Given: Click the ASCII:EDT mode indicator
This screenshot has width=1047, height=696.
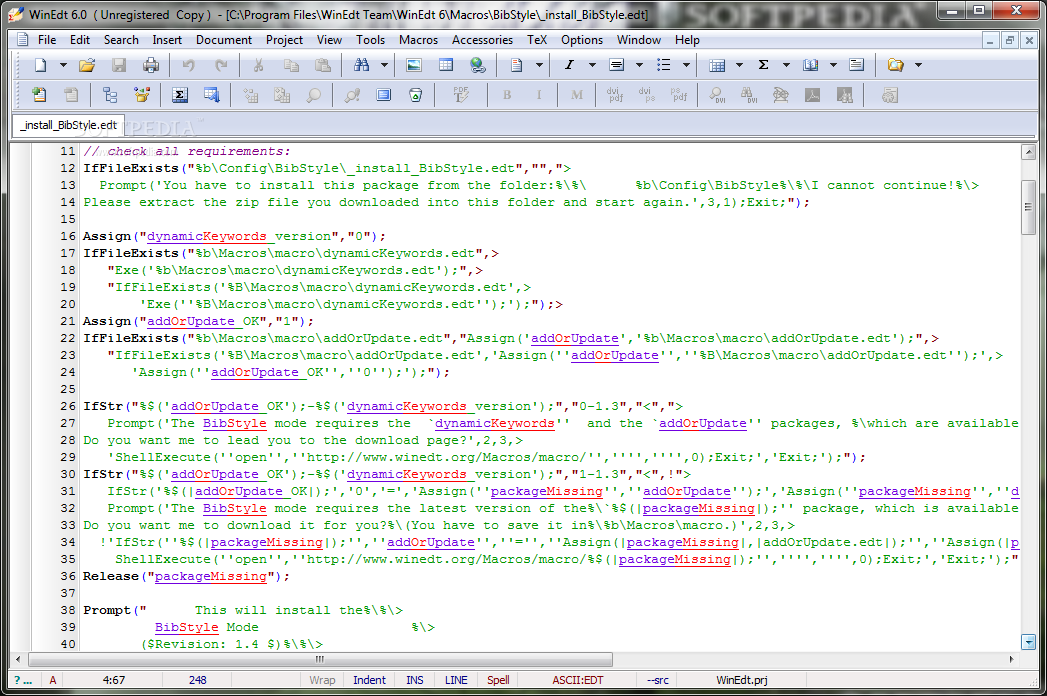Looking at the screenshot, I should pos(578,680).
